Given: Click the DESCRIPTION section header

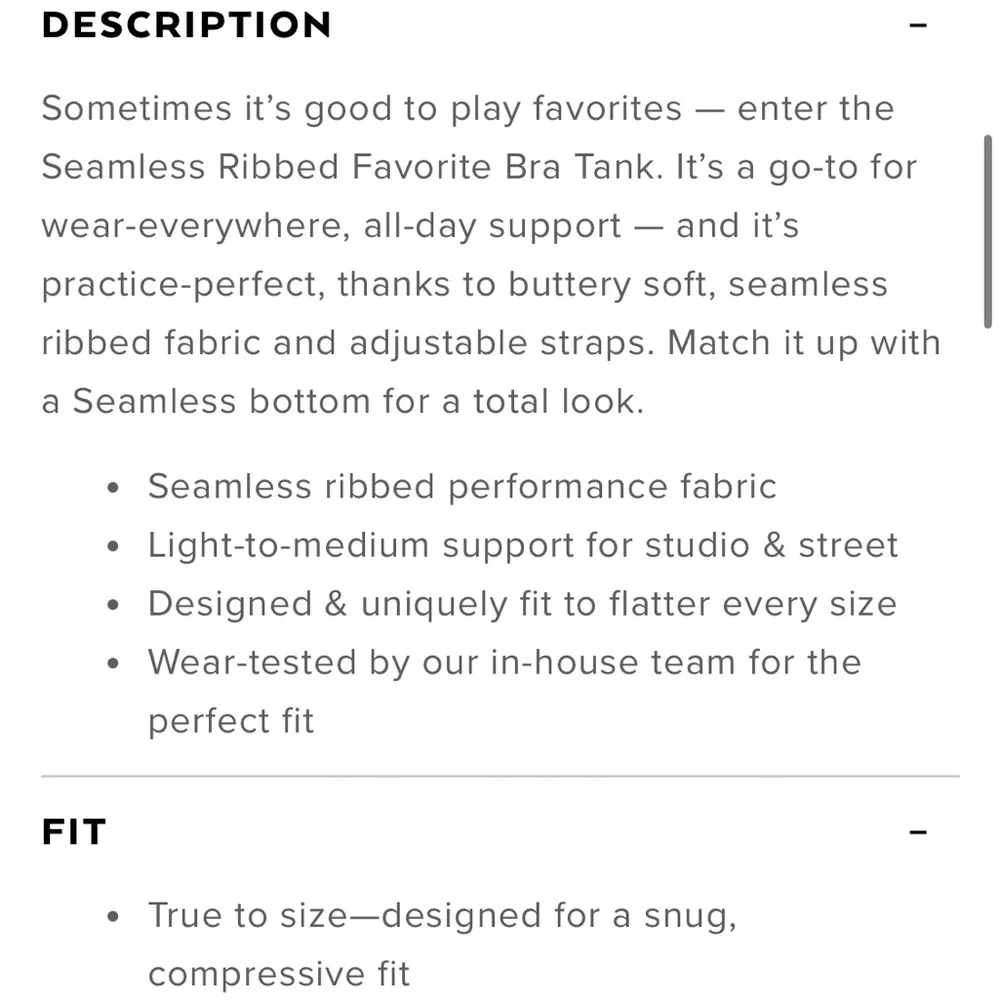Looking at the screenshot, I should 186,25.
